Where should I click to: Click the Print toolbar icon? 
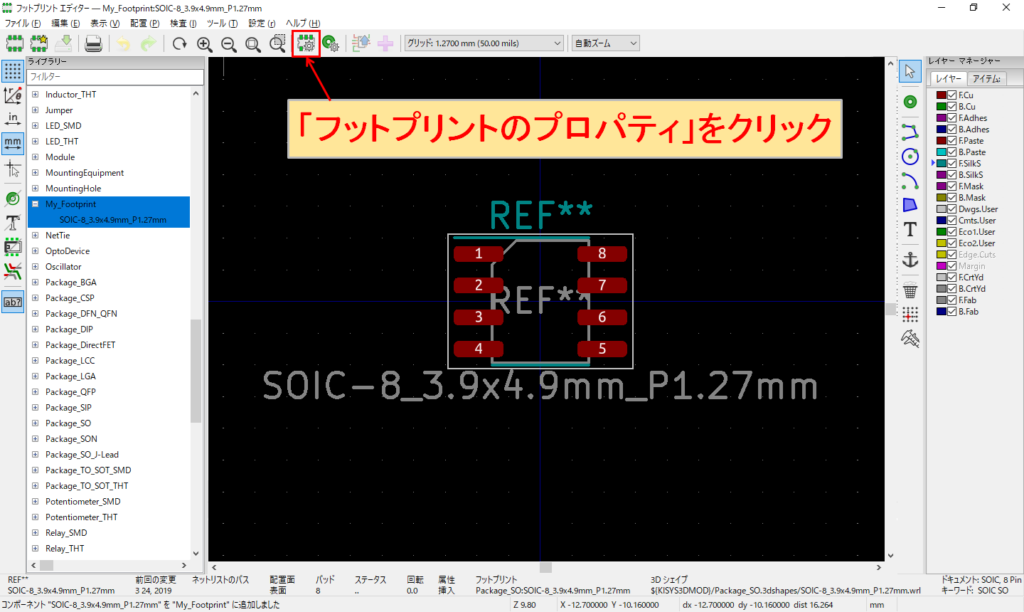93,43
